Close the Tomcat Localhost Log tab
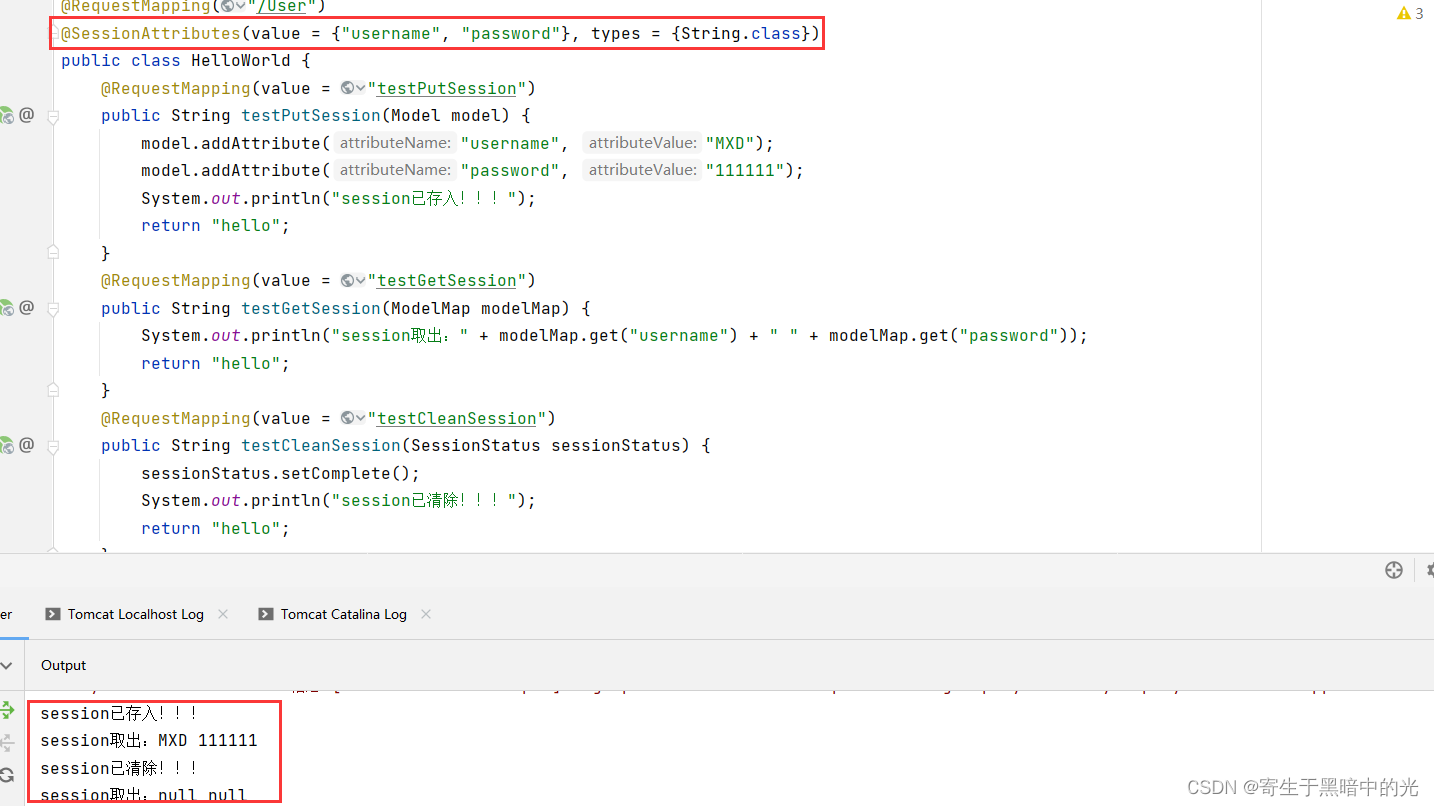 223,614
